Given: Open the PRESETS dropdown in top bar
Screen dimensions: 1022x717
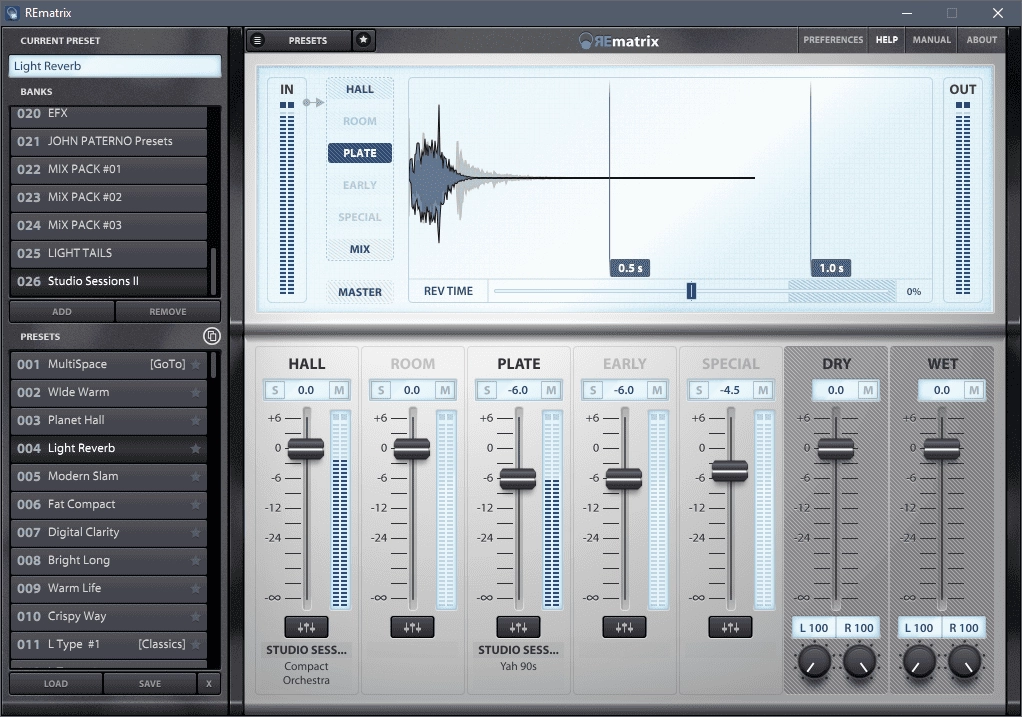Looking at the screenshot, I should 308,40.
